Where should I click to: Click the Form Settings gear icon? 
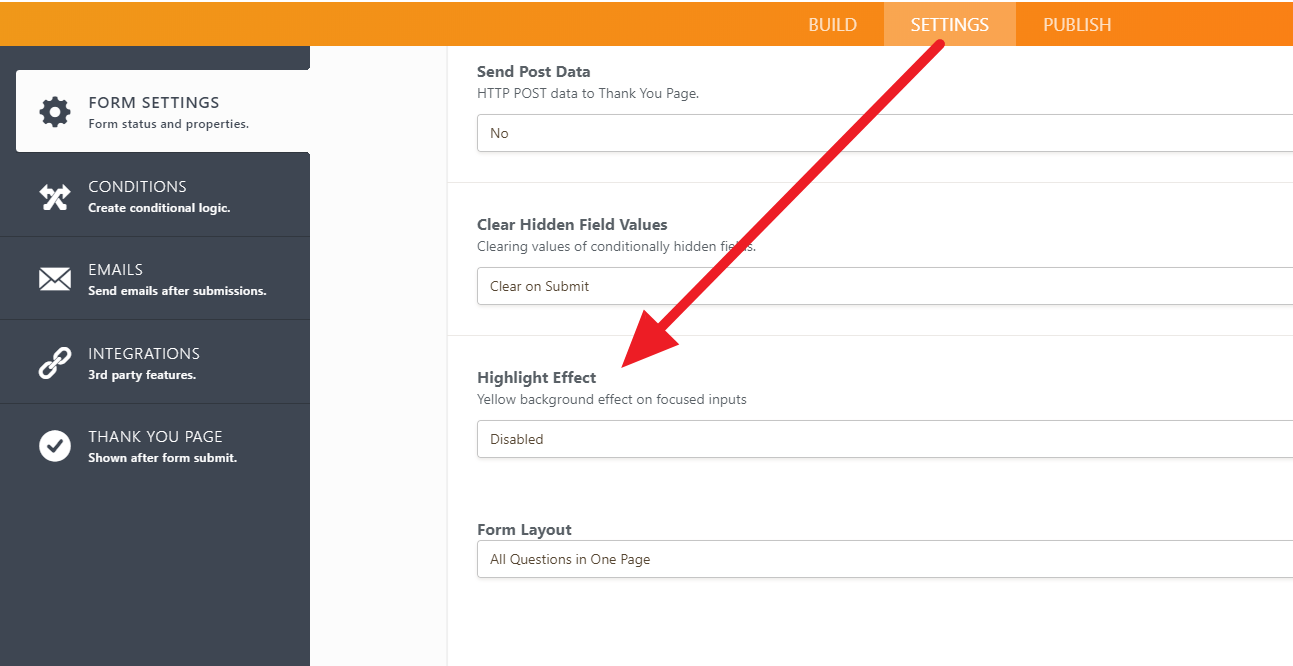click(54, 111)
